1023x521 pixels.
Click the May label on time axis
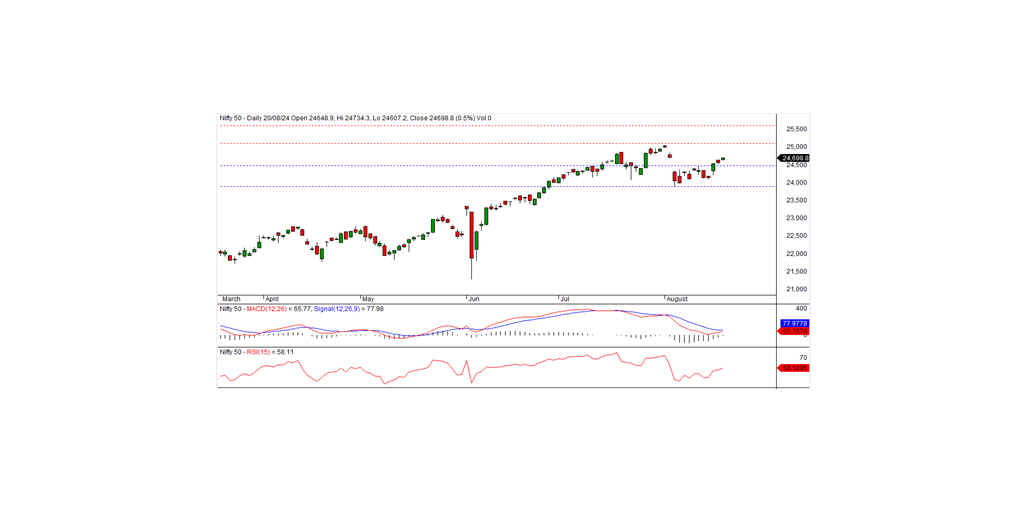369,299
